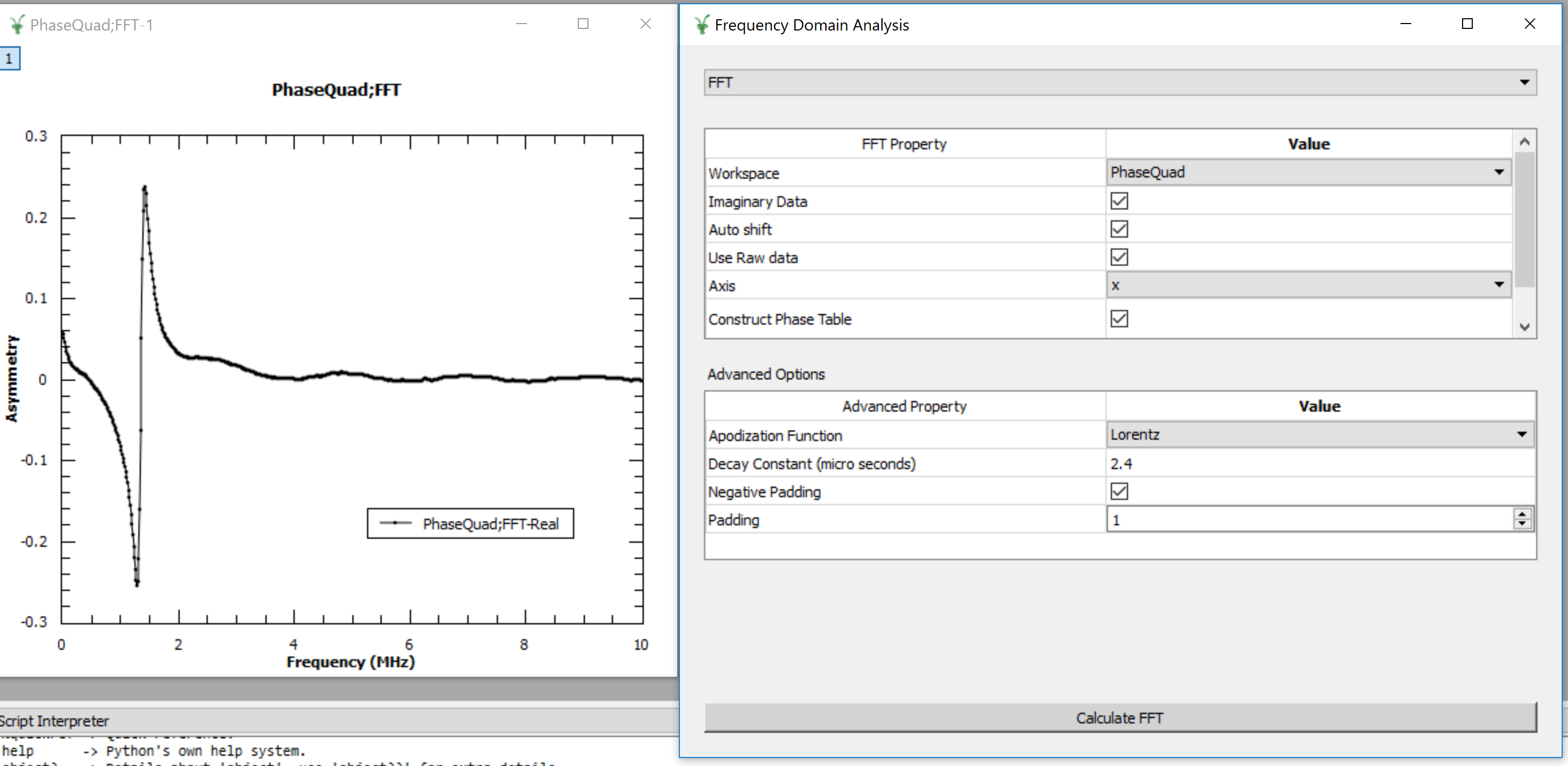Maximize the PhaseQuad;FFT-1 plot window
This screenshot has width=1568, height=766.
pos(583,24)
